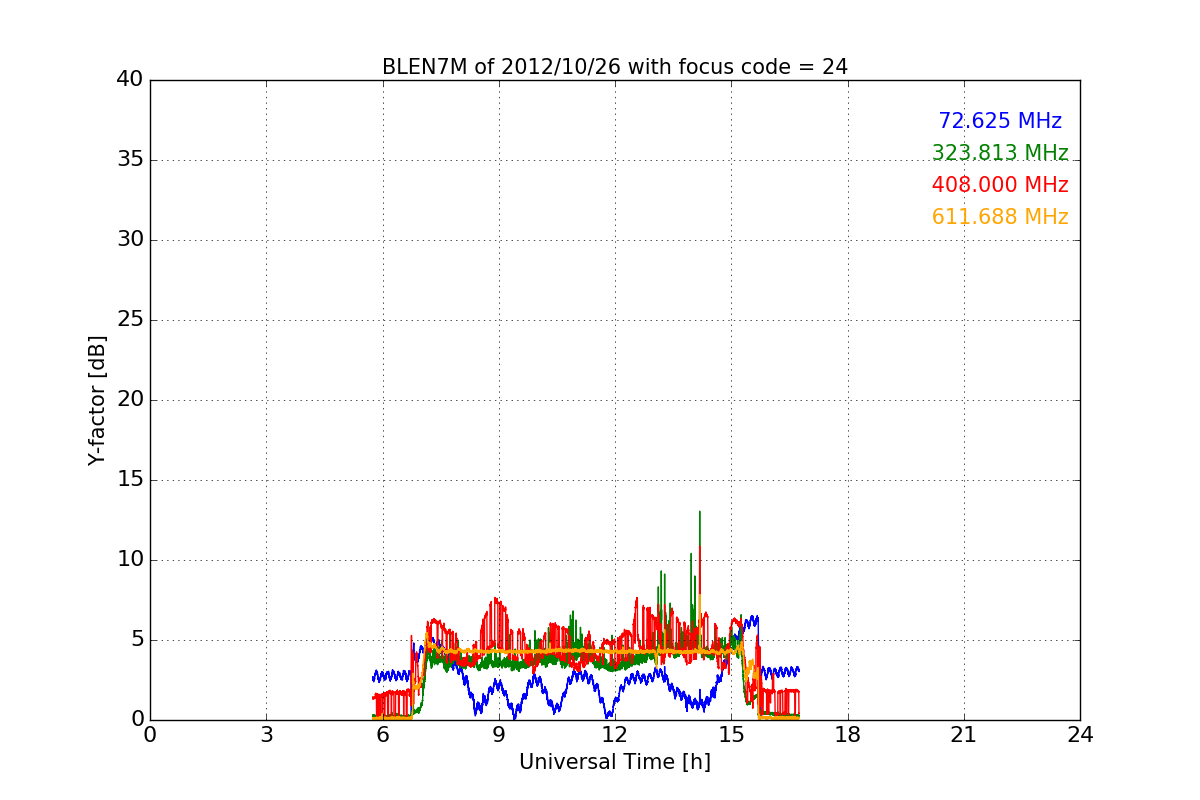Image resolution: width=1200 pixels, height=800 pixels.
Task: Click the y-axis tick label "35"
Action: pyautogui.click(x=130, y=160)
